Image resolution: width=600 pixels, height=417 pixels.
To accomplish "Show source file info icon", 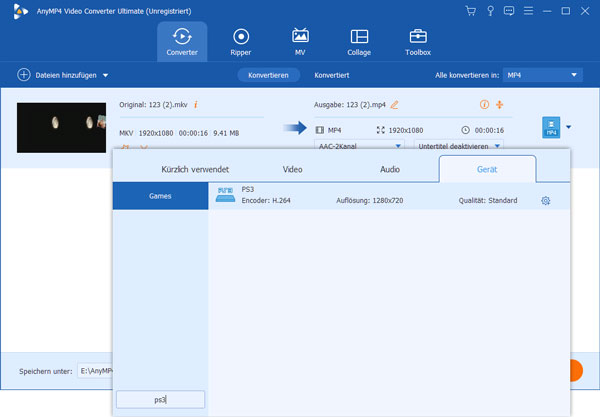I will point(196,104).
